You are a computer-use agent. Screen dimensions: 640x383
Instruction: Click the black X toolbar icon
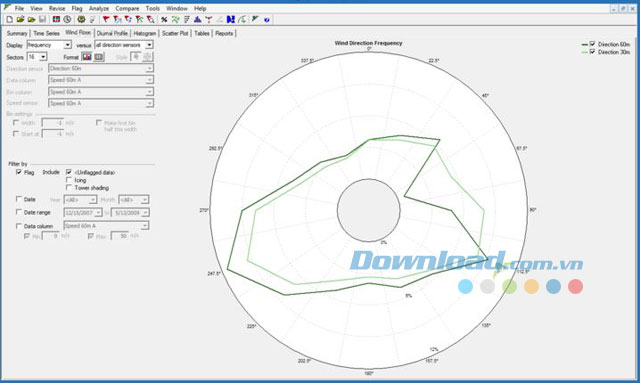tap(164, 19)
